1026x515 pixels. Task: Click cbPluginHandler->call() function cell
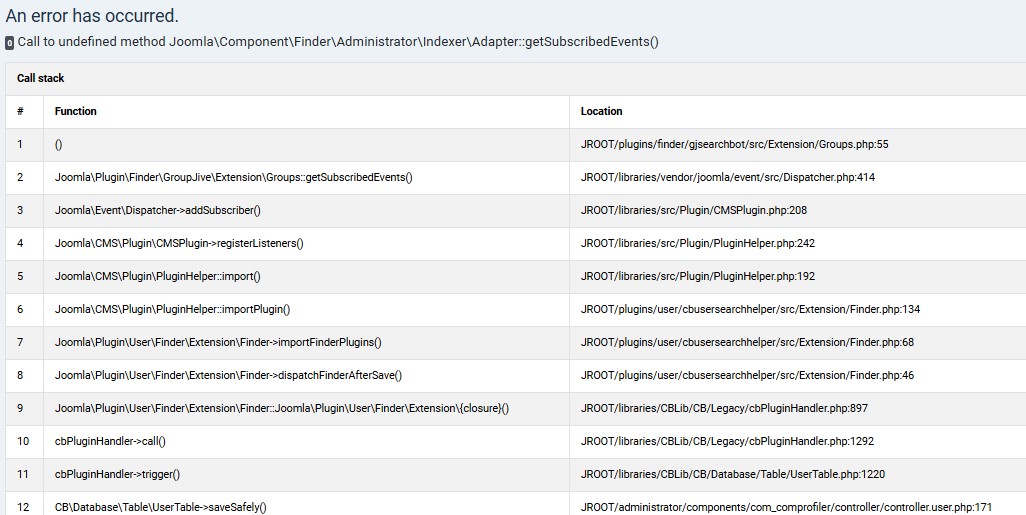110,441
